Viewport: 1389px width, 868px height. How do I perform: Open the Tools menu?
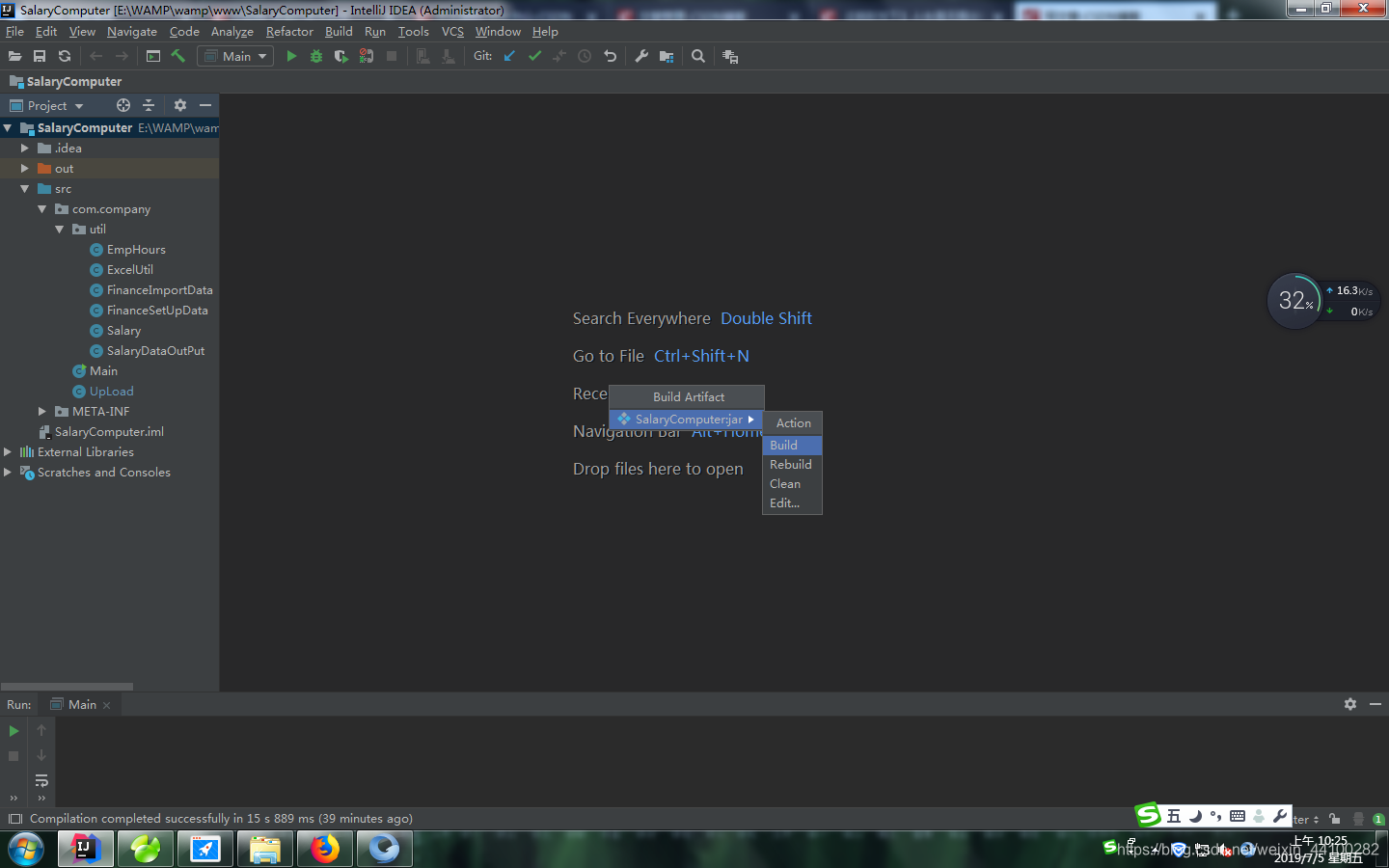click(x=413, y=31)
